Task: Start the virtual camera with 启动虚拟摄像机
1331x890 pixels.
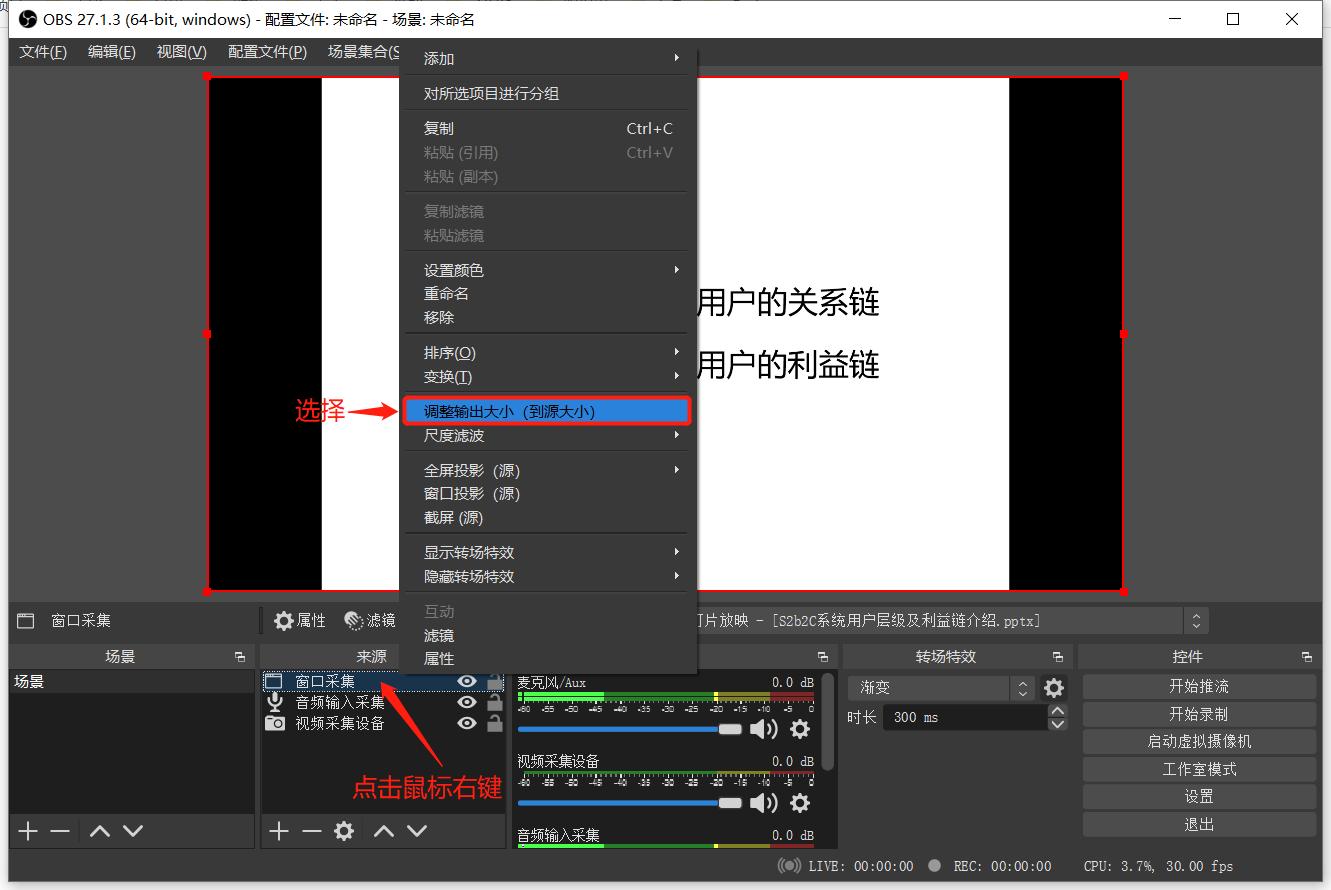Action: 1199,741
